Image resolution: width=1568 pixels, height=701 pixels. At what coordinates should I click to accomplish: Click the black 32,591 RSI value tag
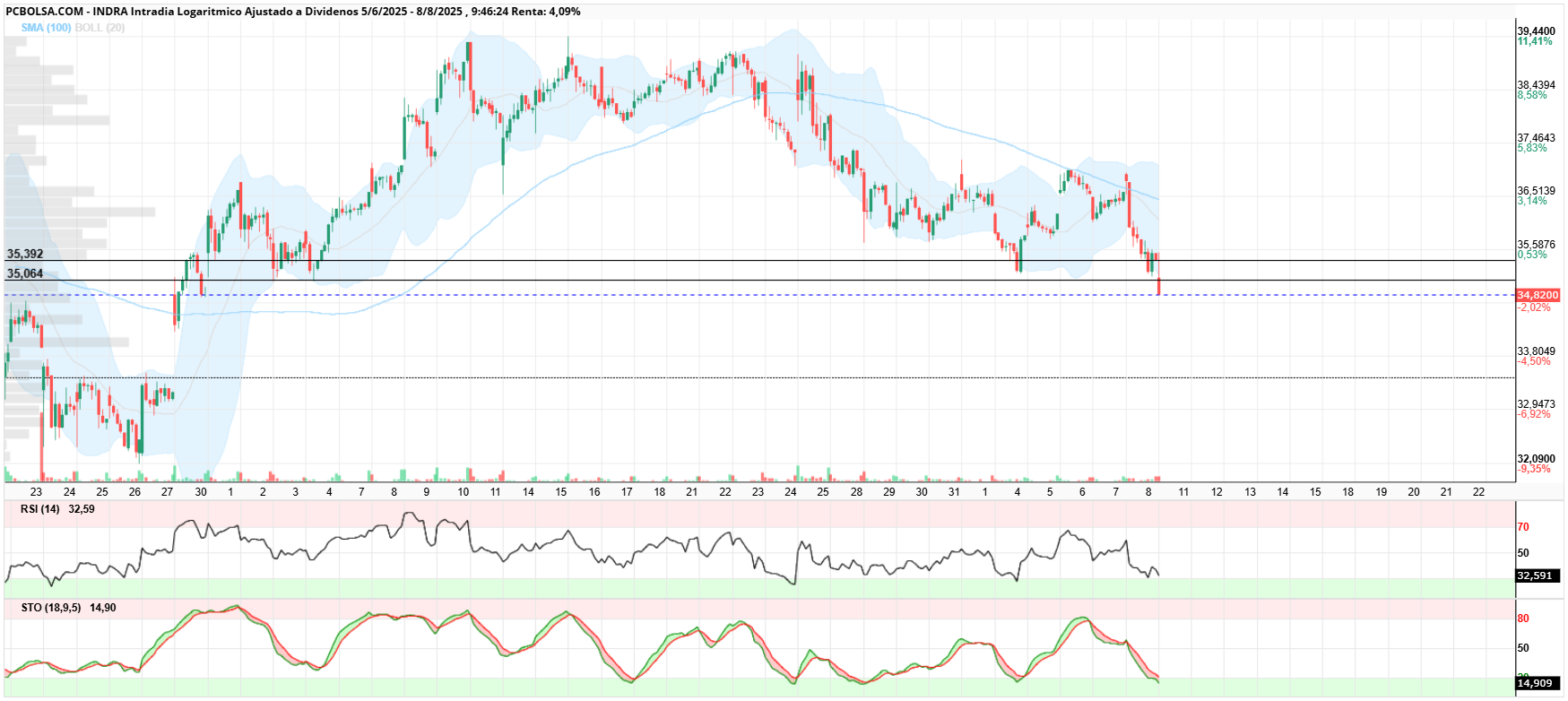coord(1534,576)
